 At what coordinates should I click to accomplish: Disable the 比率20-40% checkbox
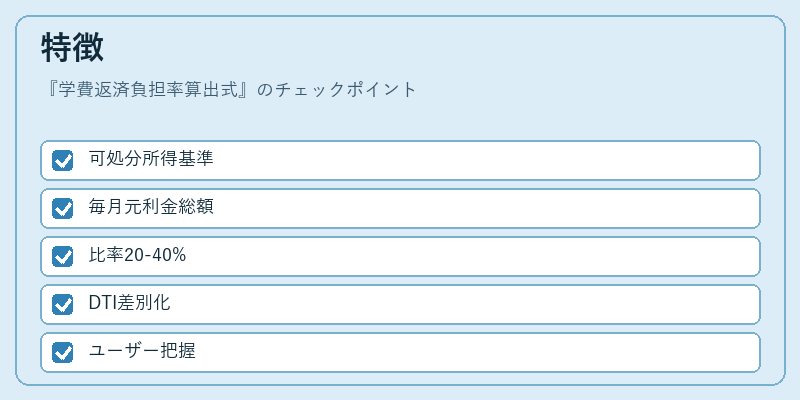(x=62, y=256)
